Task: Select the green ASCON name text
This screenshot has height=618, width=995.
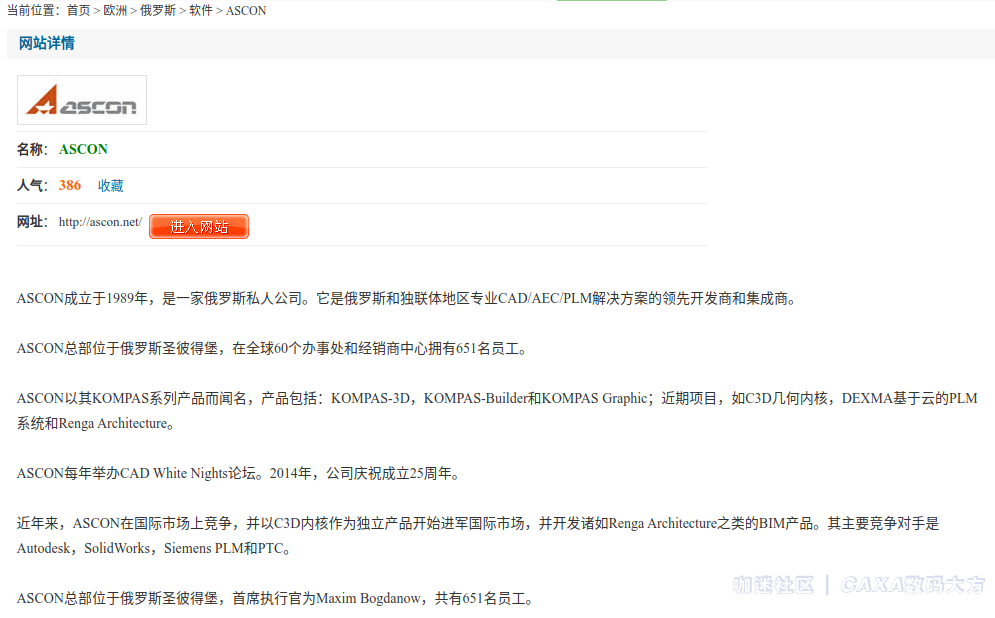Action: [x=83, y=149]
